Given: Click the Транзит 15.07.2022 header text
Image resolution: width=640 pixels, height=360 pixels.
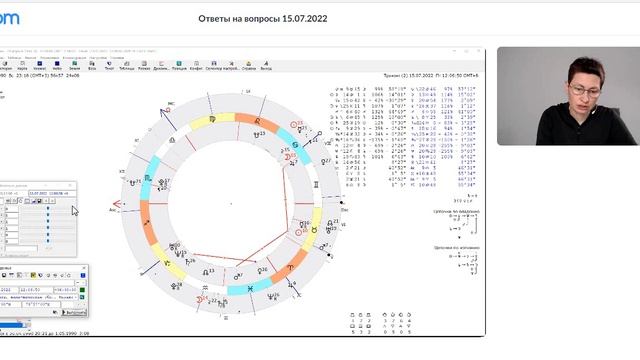Looking at the screenshot, I should (431, 76).
